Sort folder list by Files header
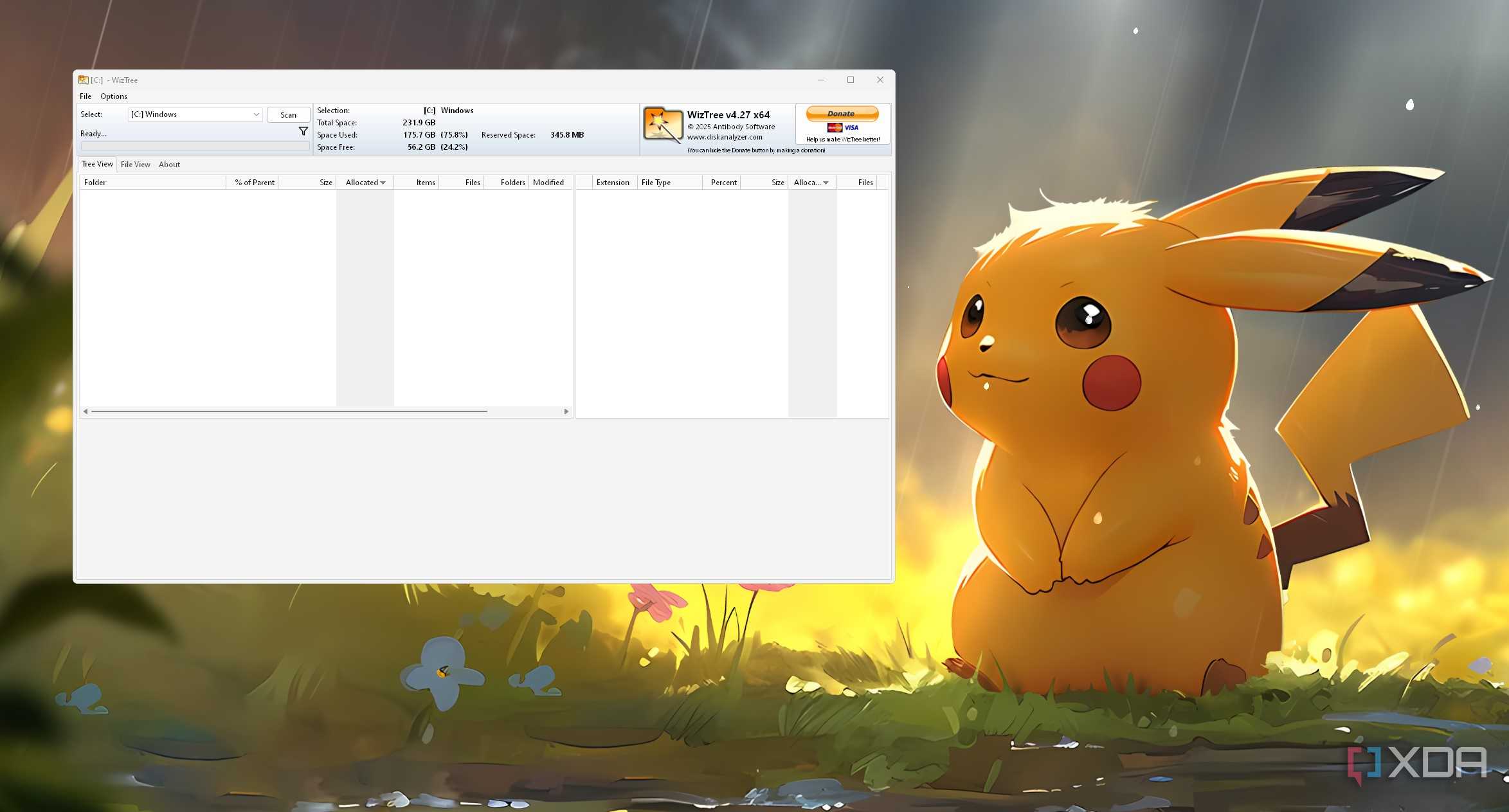The width and height of the screenshot is (1509, 812). 462,183
